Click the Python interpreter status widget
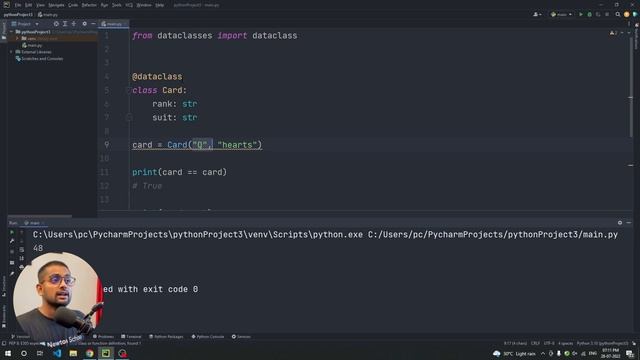This screenshot has width=640, height=360. pos(602,344)
